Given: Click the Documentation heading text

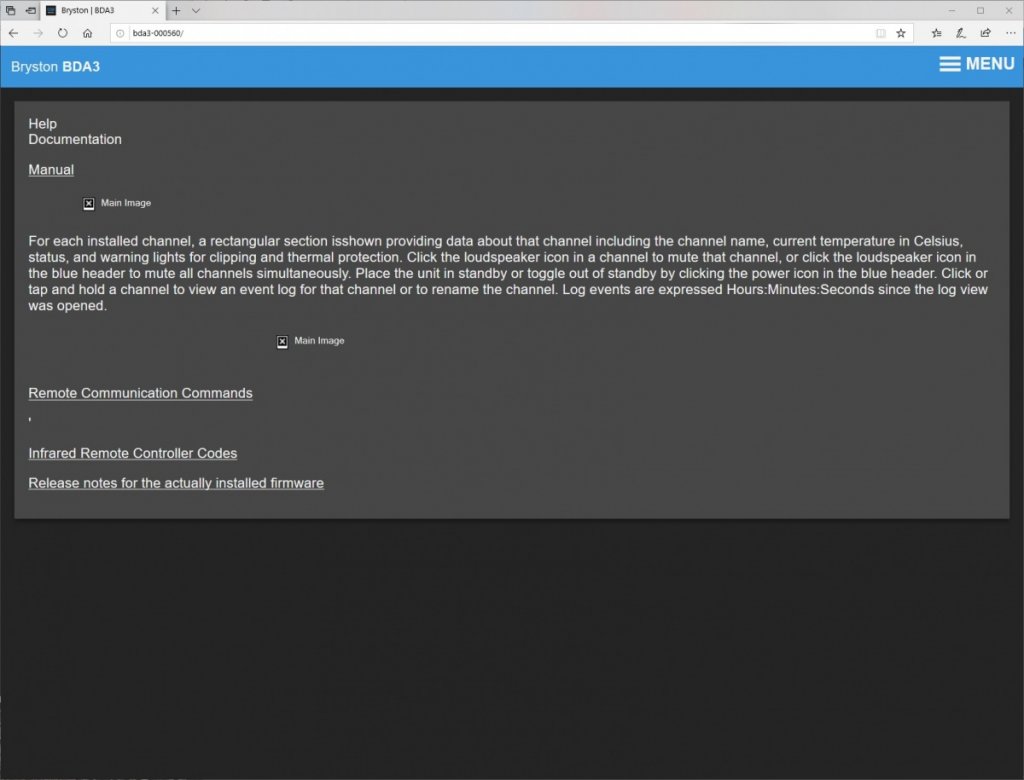Looking at the screenshot, I should click(x=75, y=139).
